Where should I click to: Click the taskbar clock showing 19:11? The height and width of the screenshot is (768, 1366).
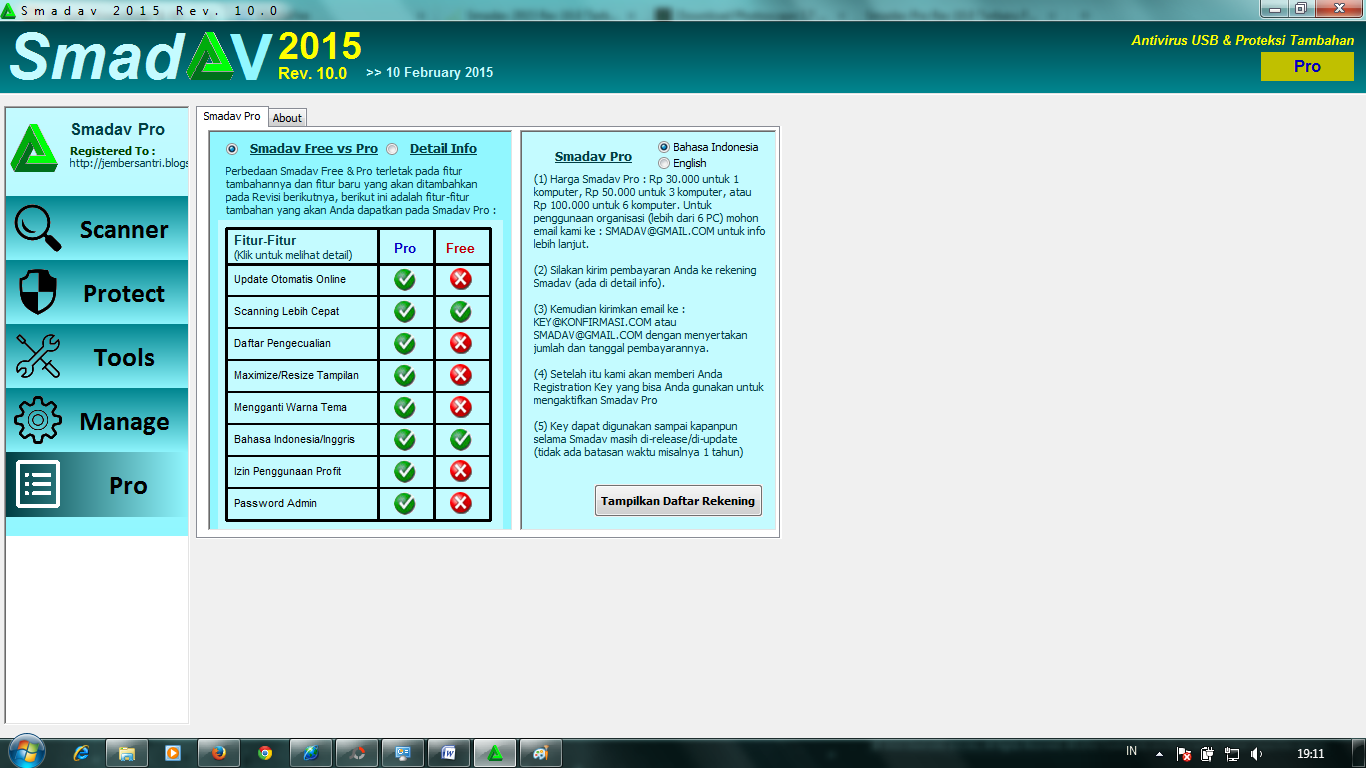1310,753
